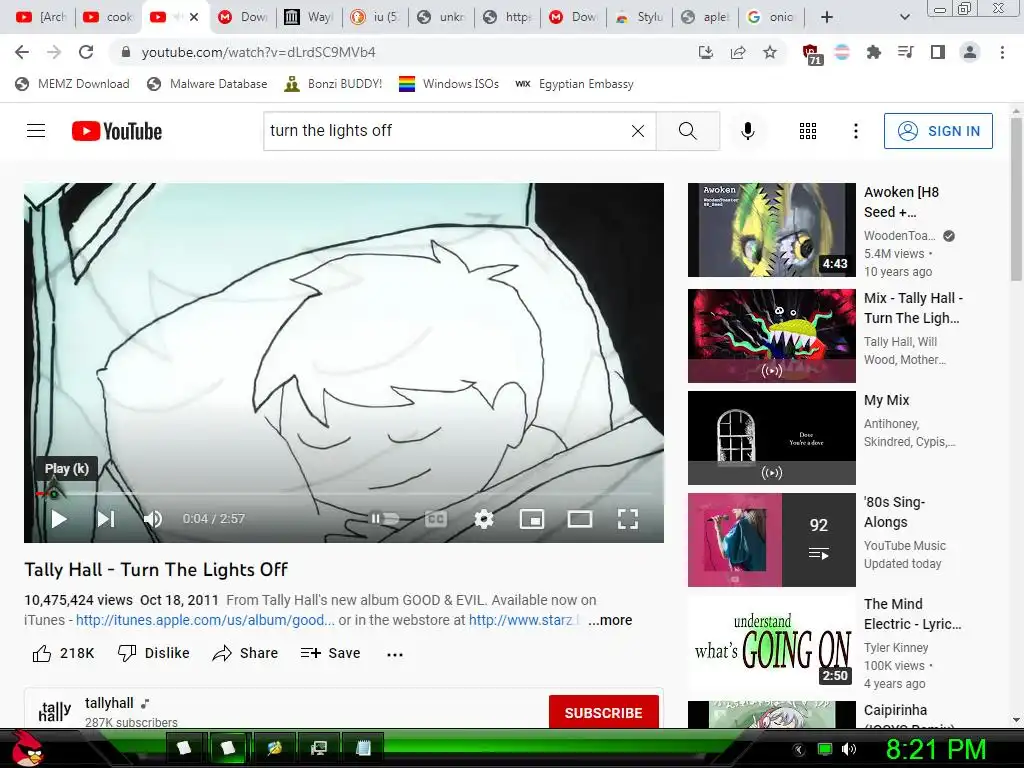
Task: Clear the YouTube search query
Action: click(x=638, y=131)
